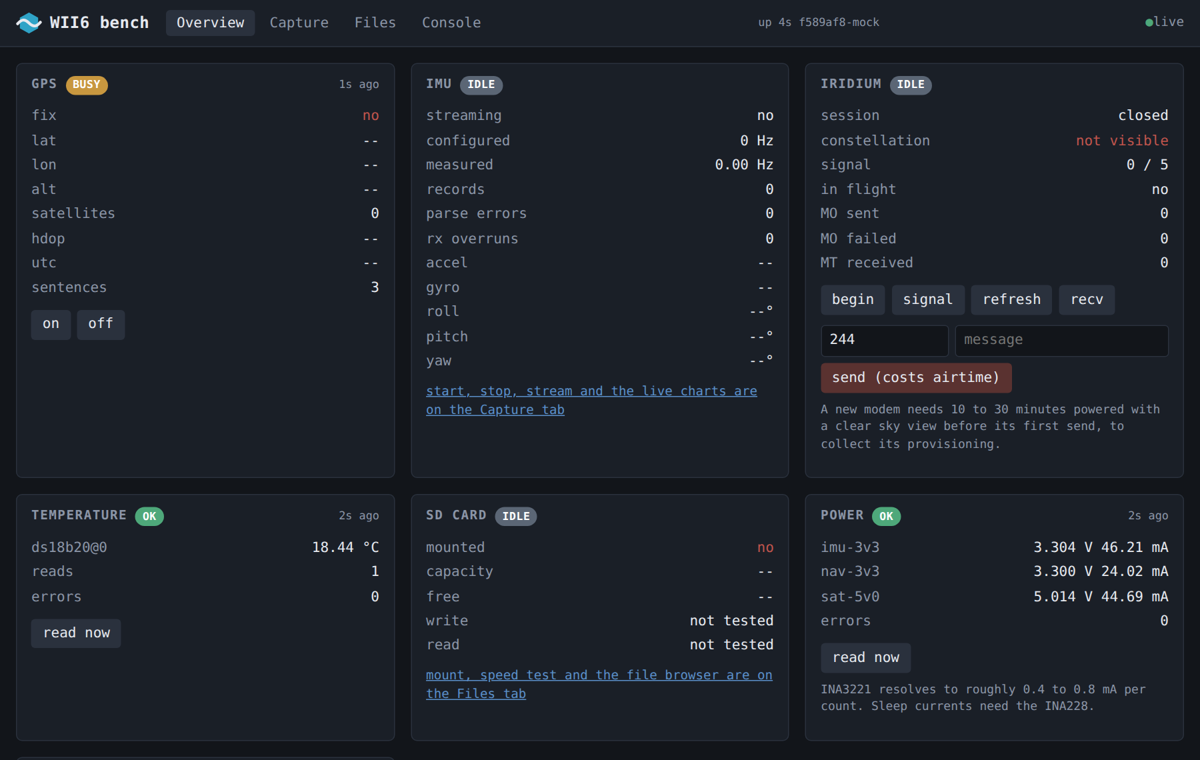Click the Iridium session value 'closed'
The height and width of the screenshot is (760, 1200).
(1143, 116)
